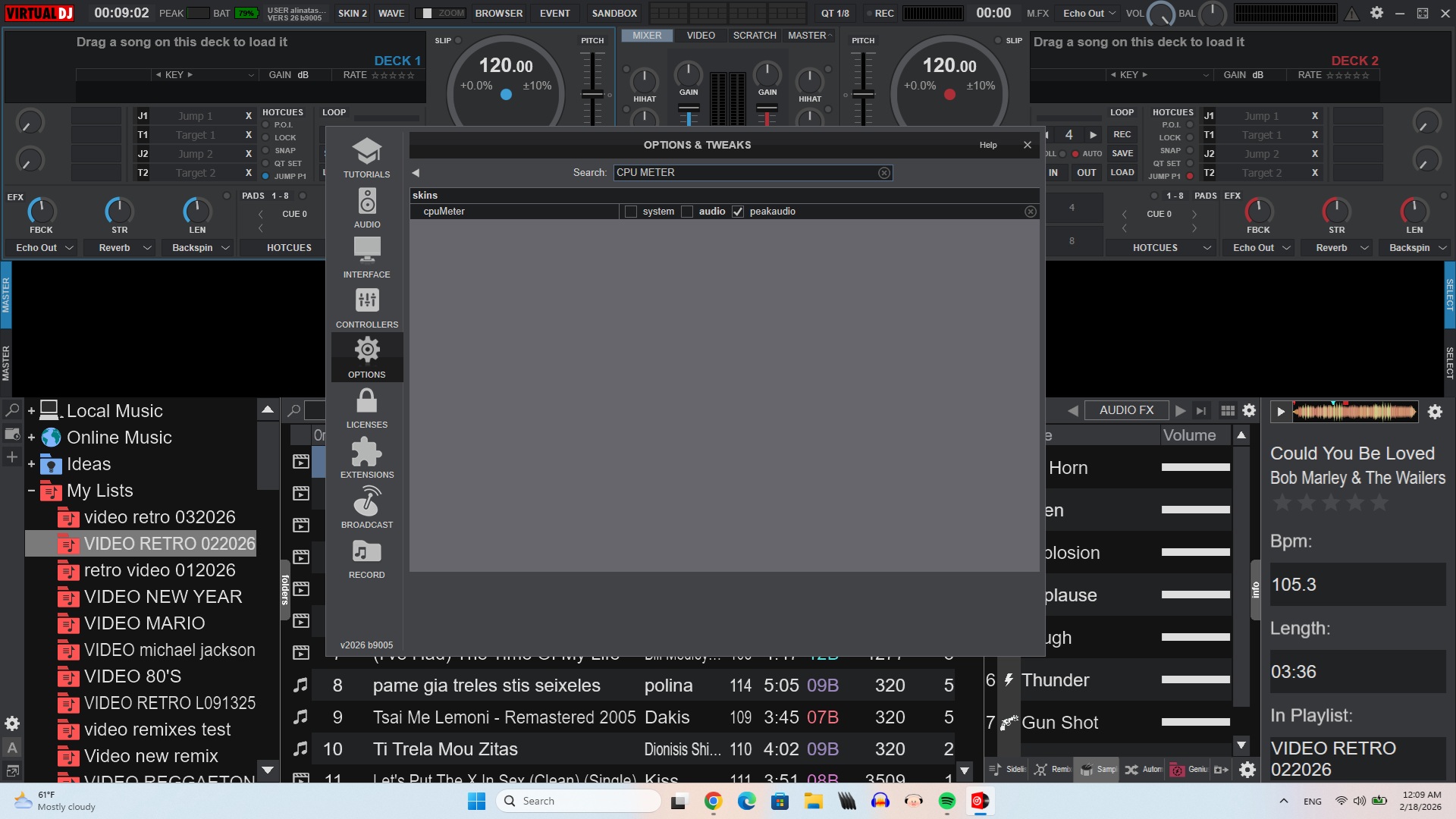Switch to the SCRATCH tab
The width and height of the screenshot is (1456, 819).
click(x=754, y=36)
